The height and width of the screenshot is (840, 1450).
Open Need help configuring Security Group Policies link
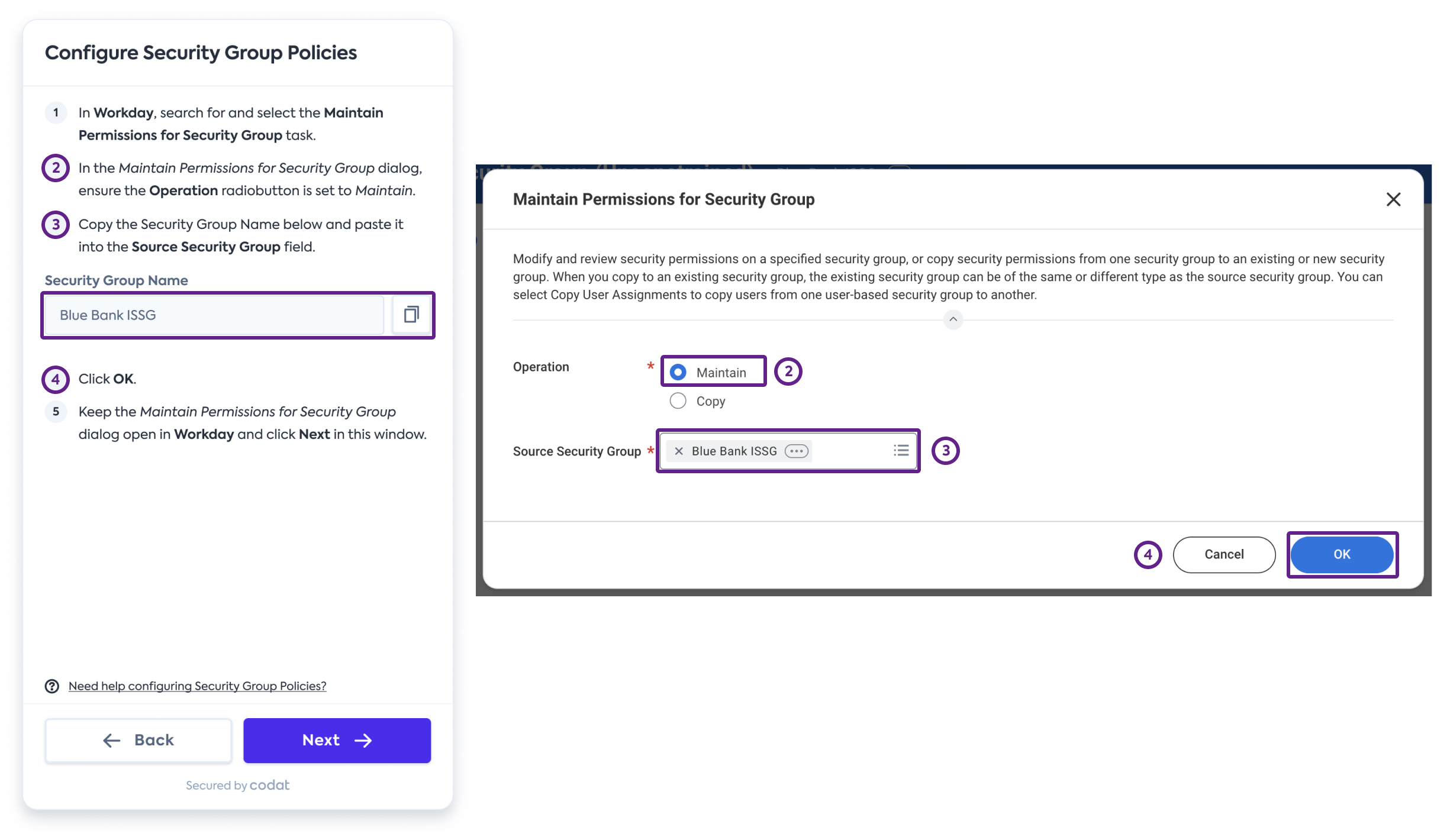(197, 686)
